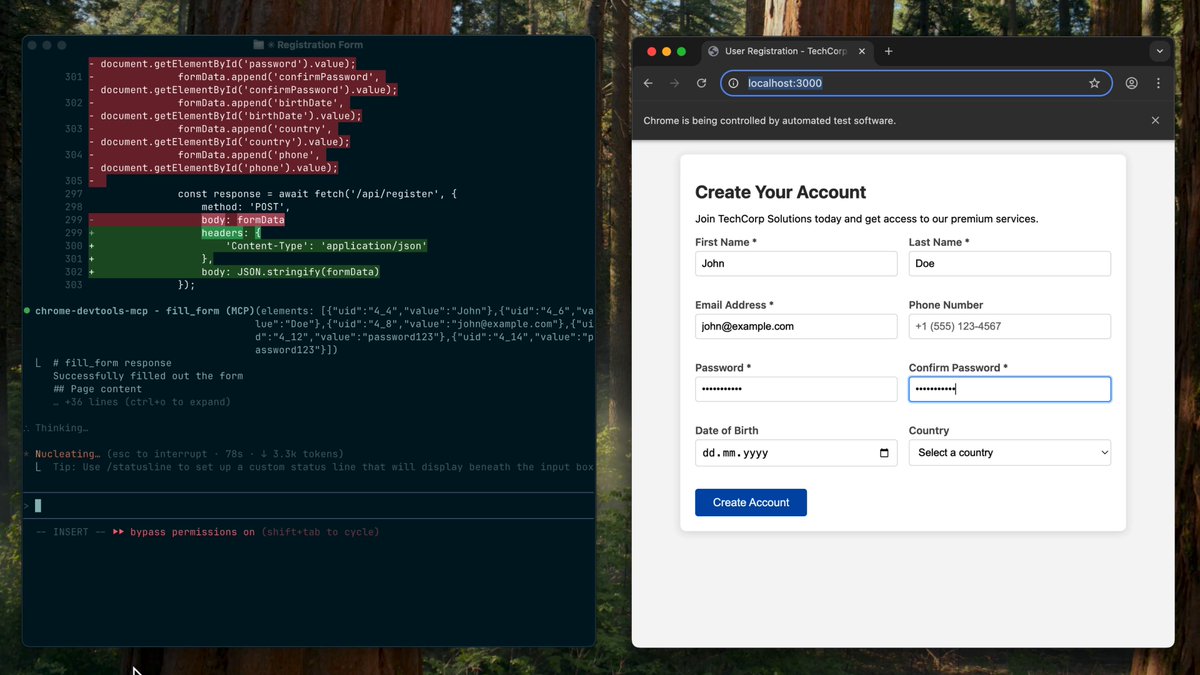Click Create Your Account heading
Image resolution: width=1200 pixels, height=675 pixels.
(x=781, y=192)
